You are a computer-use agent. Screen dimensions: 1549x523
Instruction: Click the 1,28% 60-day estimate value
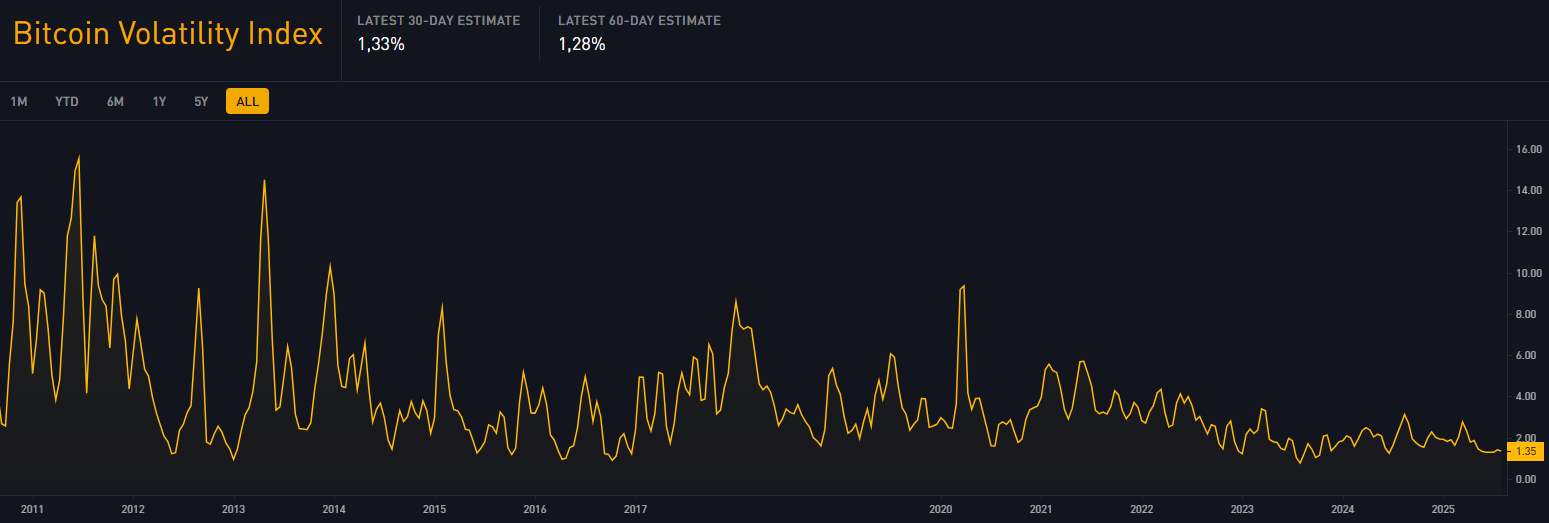pos(581,44)
